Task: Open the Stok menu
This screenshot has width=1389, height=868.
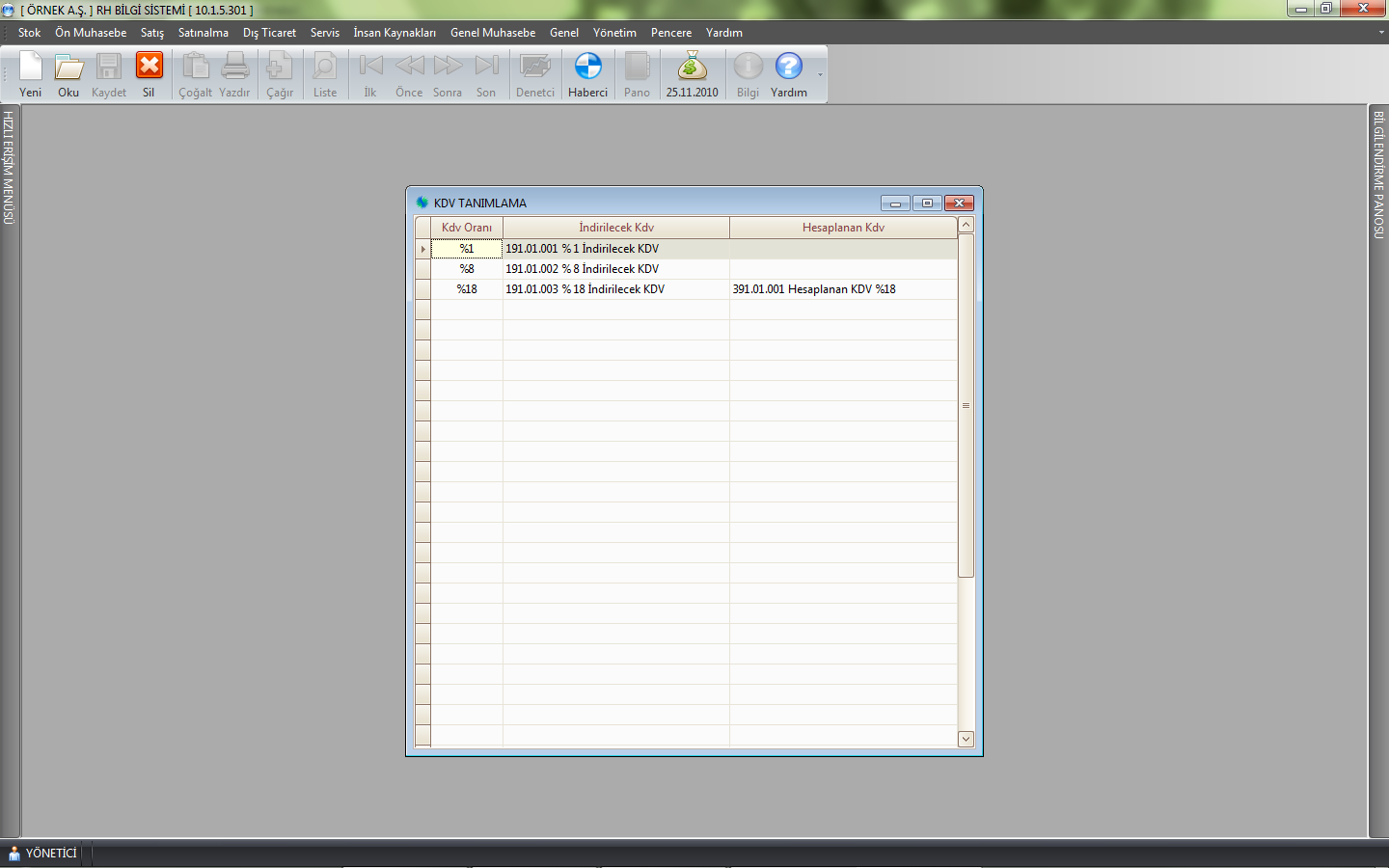Action: (29, 33)
